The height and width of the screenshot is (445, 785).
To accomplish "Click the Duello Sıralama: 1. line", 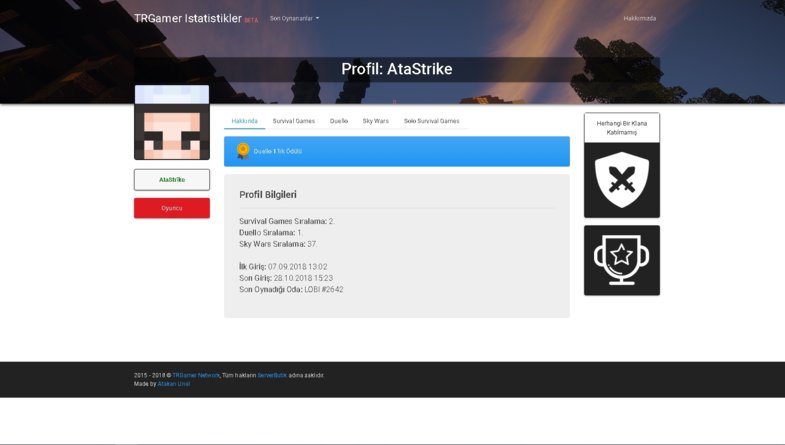I will click(x=271, y=233).
